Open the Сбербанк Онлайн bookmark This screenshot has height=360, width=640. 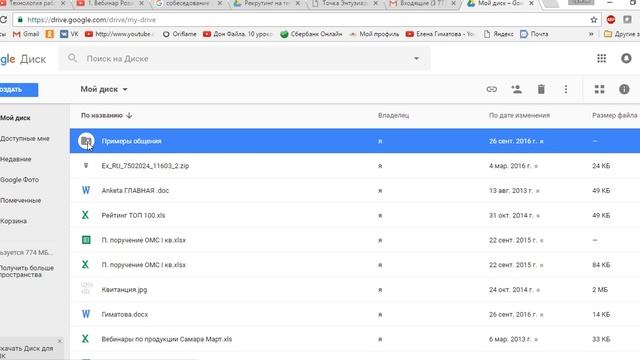(311, 34)
